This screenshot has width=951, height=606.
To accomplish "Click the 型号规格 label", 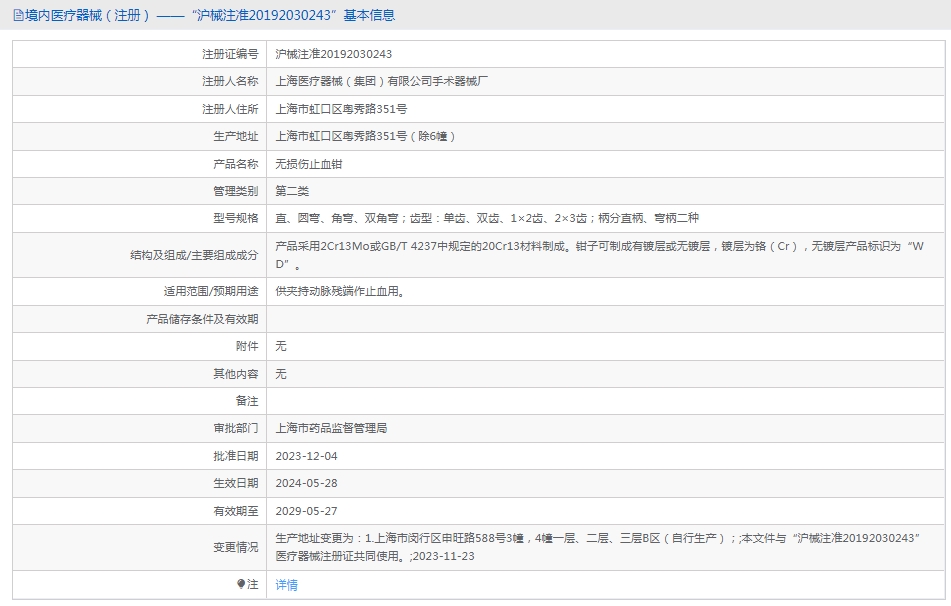I will [236, 218].
